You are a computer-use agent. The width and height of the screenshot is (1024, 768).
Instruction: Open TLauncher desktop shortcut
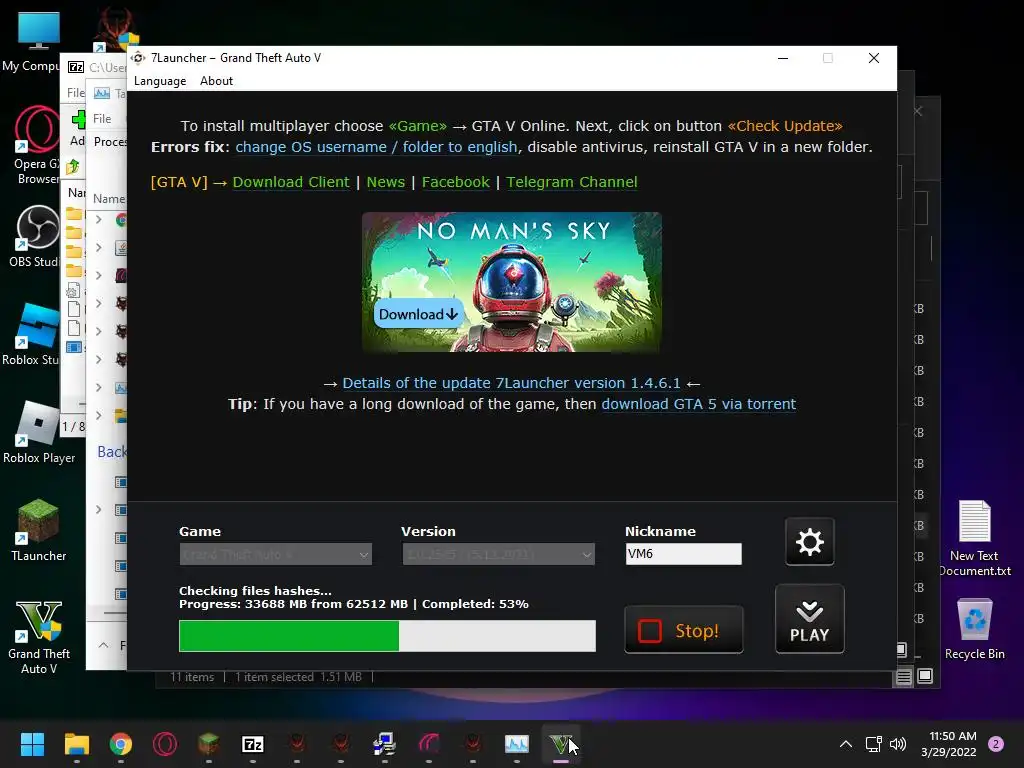(x=39, y=530)
